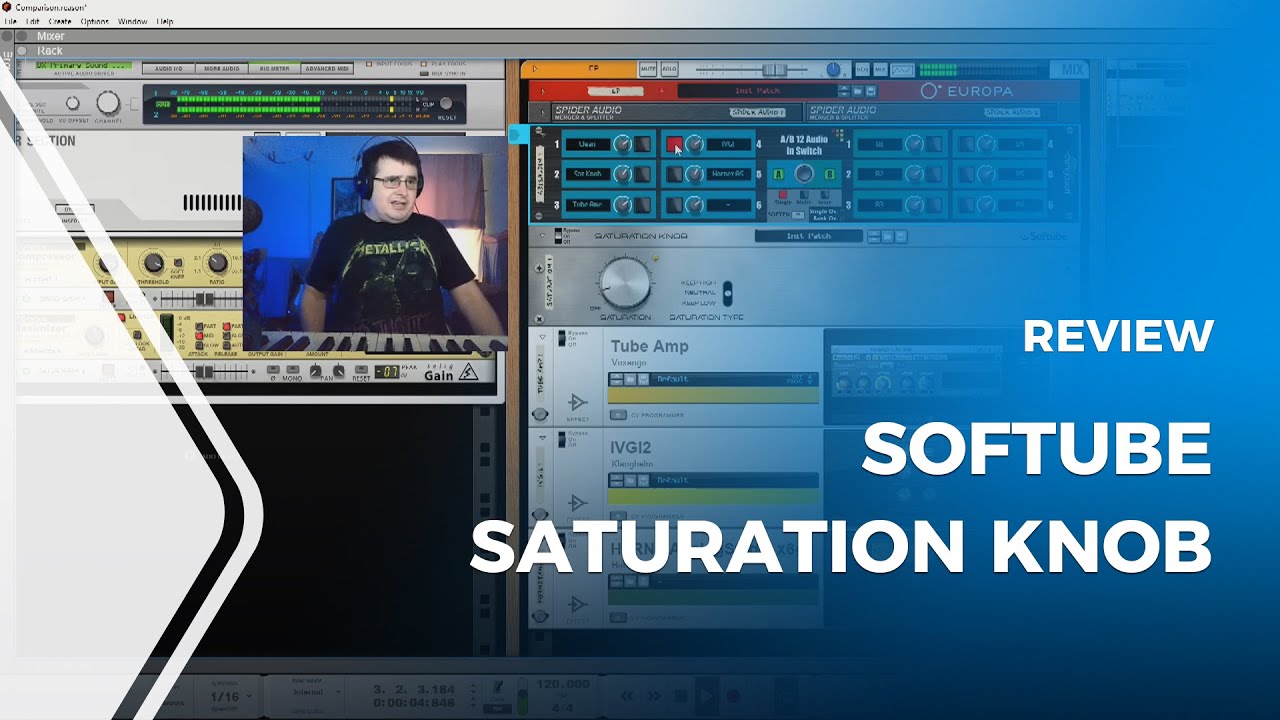The image size is (1280, 720).
Task: Collapse the Saturation Knob device
Action: coord(540,237)
